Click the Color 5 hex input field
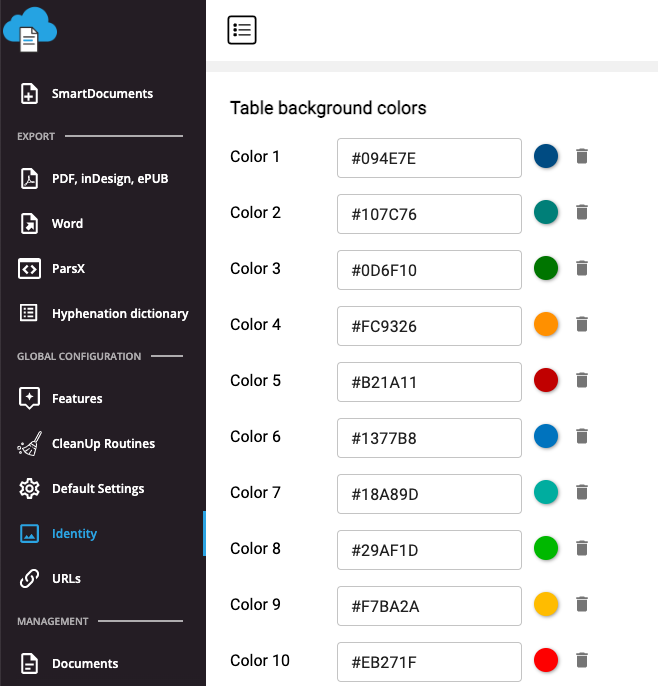The height and width of the screenshot is (686, 658). [x=429, y=382]
